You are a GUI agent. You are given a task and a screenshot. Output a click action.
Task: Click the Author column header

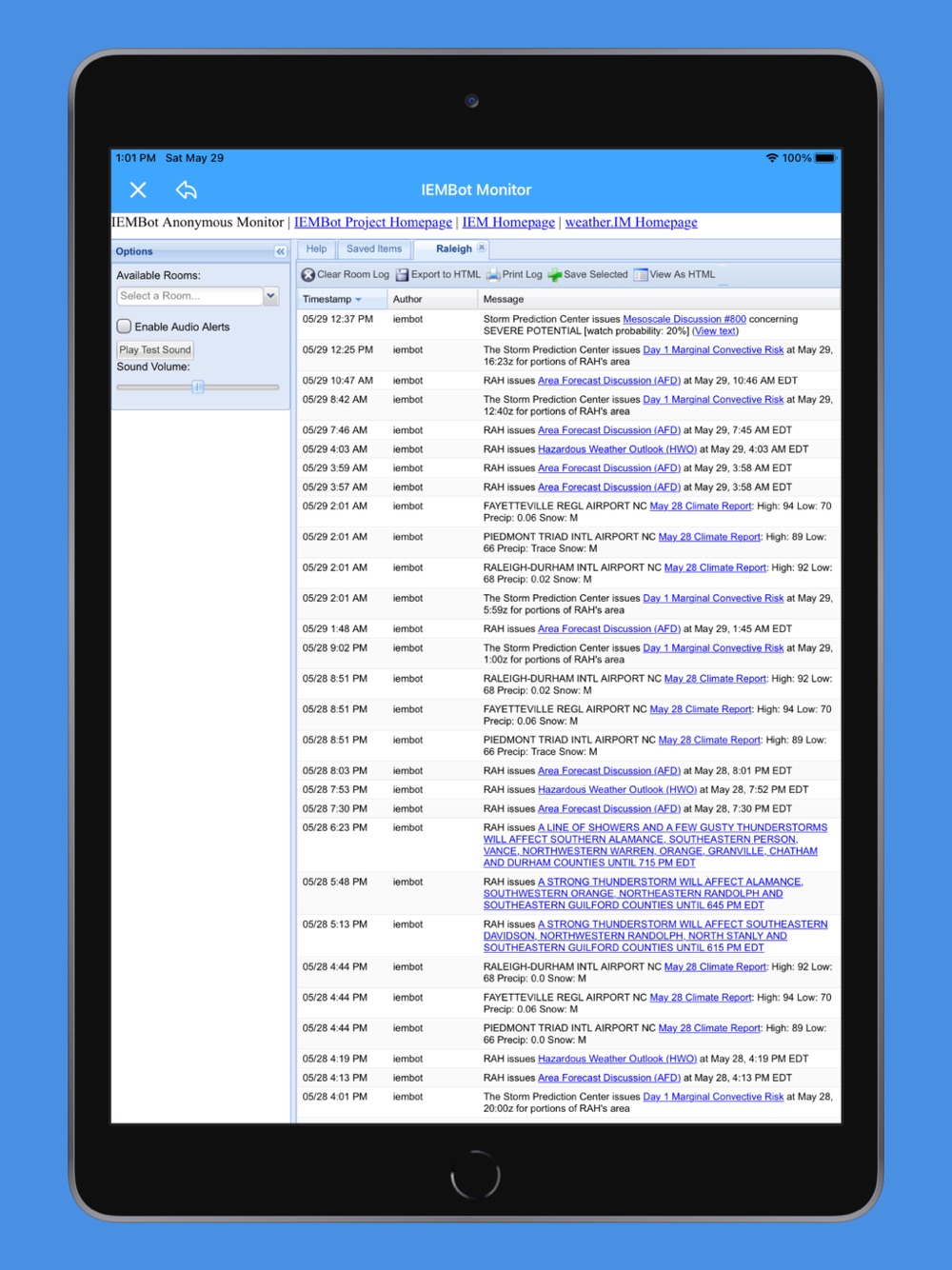click(x=432, y=299)
